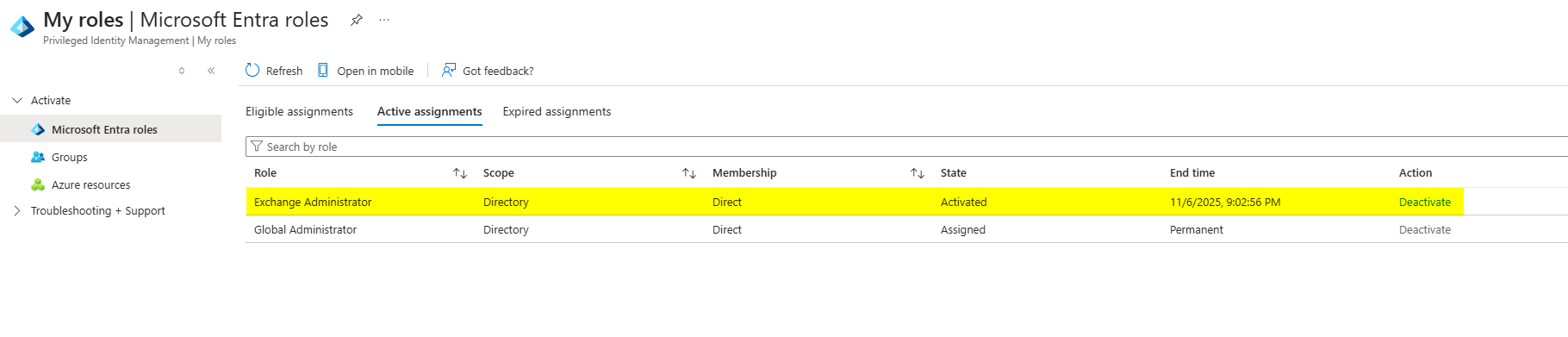Click the sidebar expand/collapse sort icon
The height and width of the screenshot is (337, 1568).
(x=182, y=71)
